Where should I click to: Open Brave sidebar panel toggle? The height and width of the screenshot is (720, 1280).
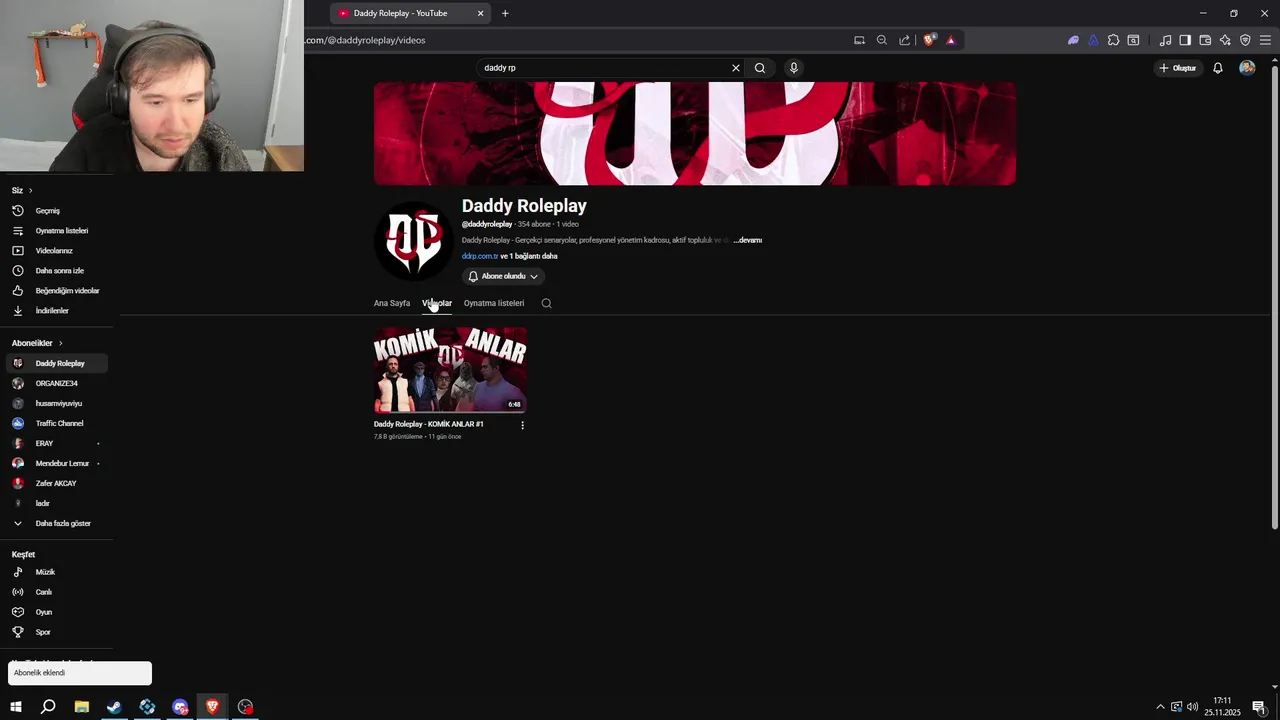pos(1185,40)
